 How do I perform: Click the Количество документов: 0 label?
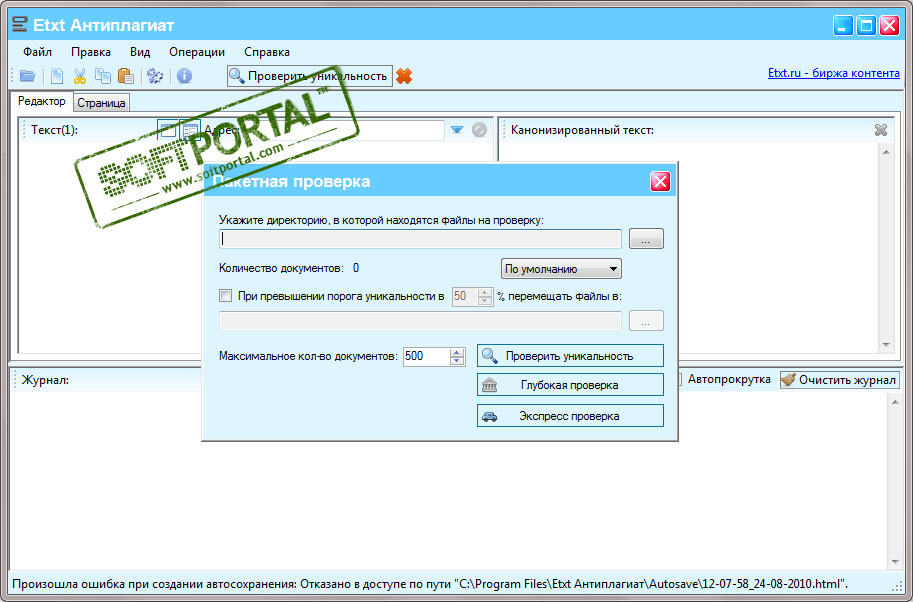click(289, 268)
